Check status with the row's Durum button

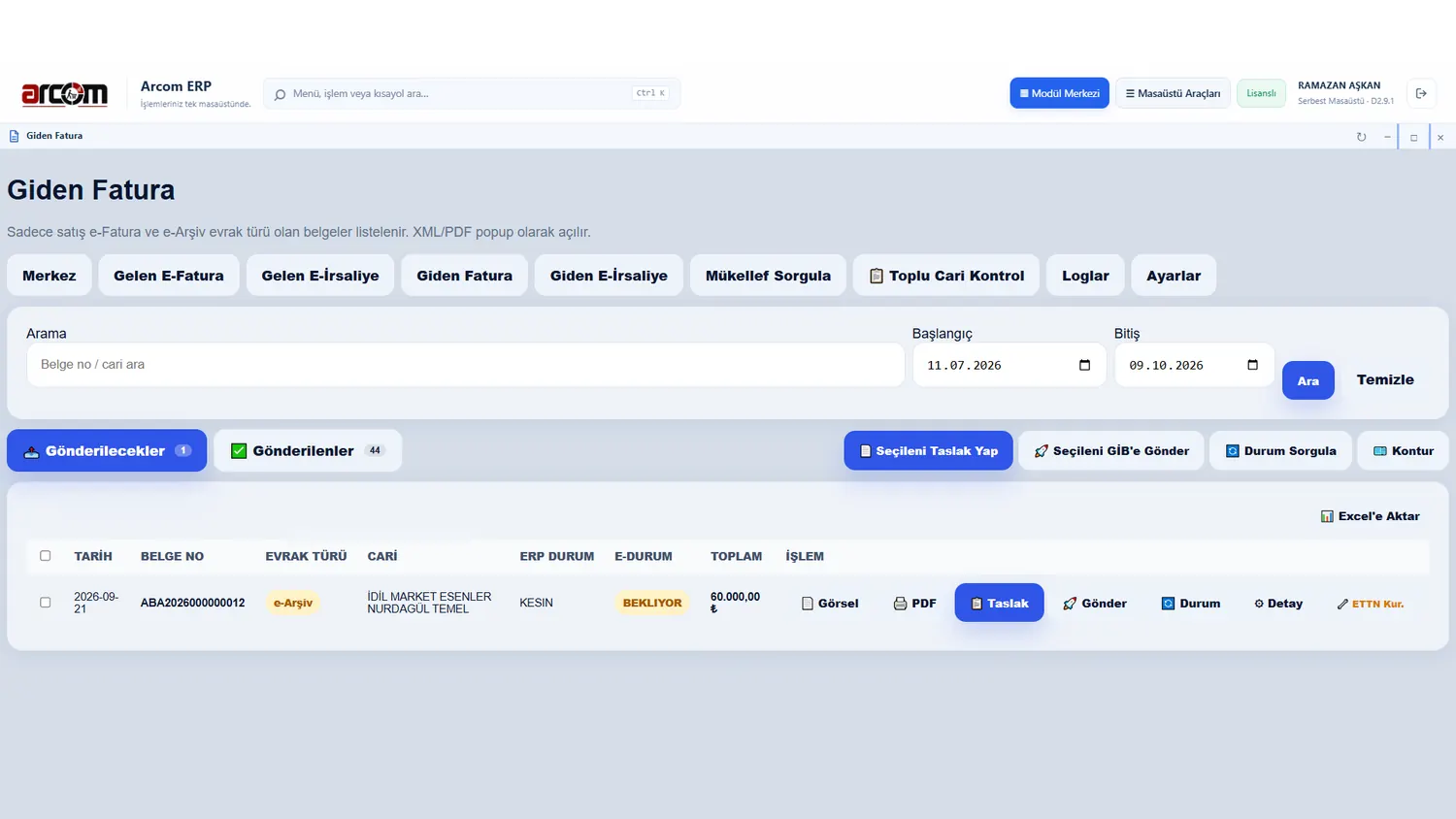click(1191, 603)
